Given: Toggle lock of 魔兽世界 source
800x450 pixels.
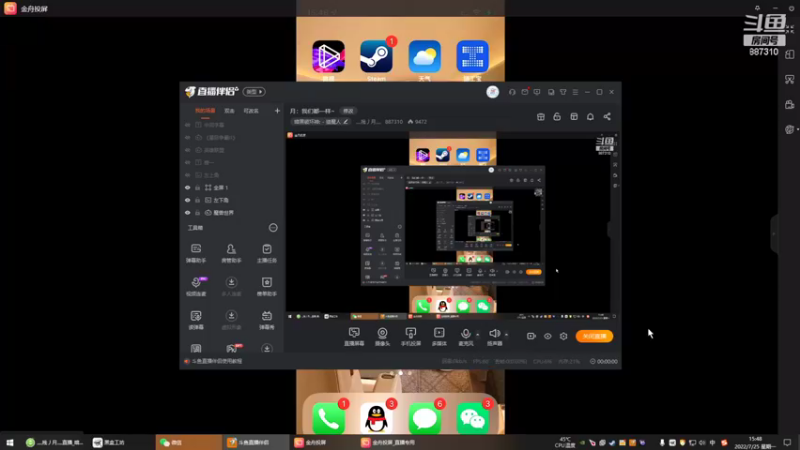Looking at the screenshot, I should [197, 213].
